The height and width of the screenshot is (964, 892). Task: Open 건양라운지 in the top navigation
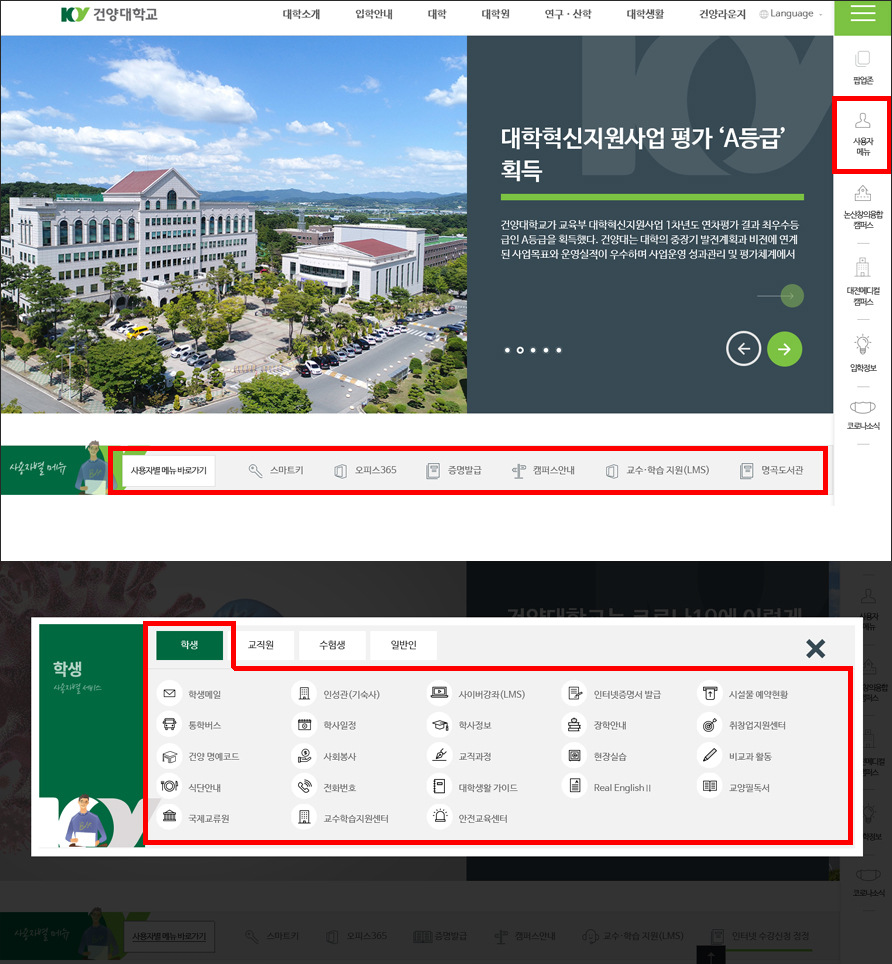(x=722, y=14)
